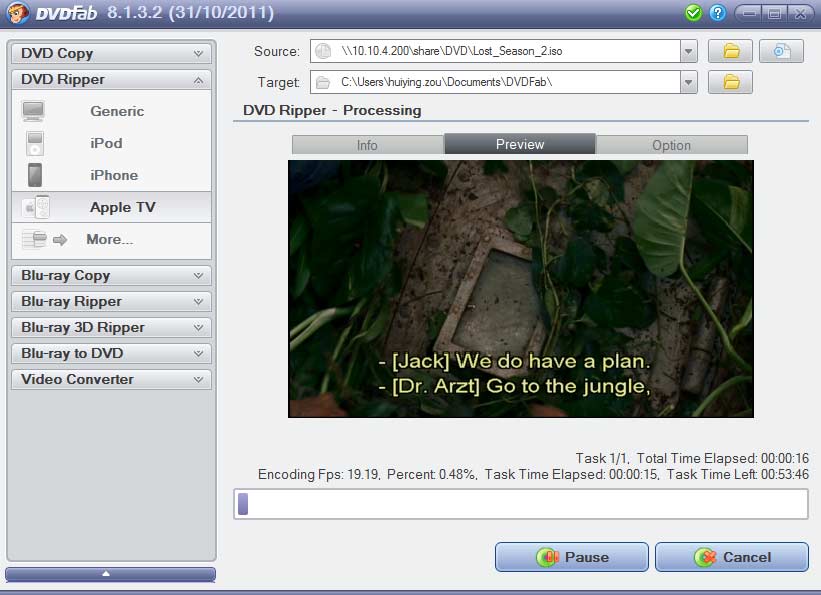Collapse sidebar with the bottom arrow bar
The width and height of the screenshot is (821, 595).
pos(110,574)
